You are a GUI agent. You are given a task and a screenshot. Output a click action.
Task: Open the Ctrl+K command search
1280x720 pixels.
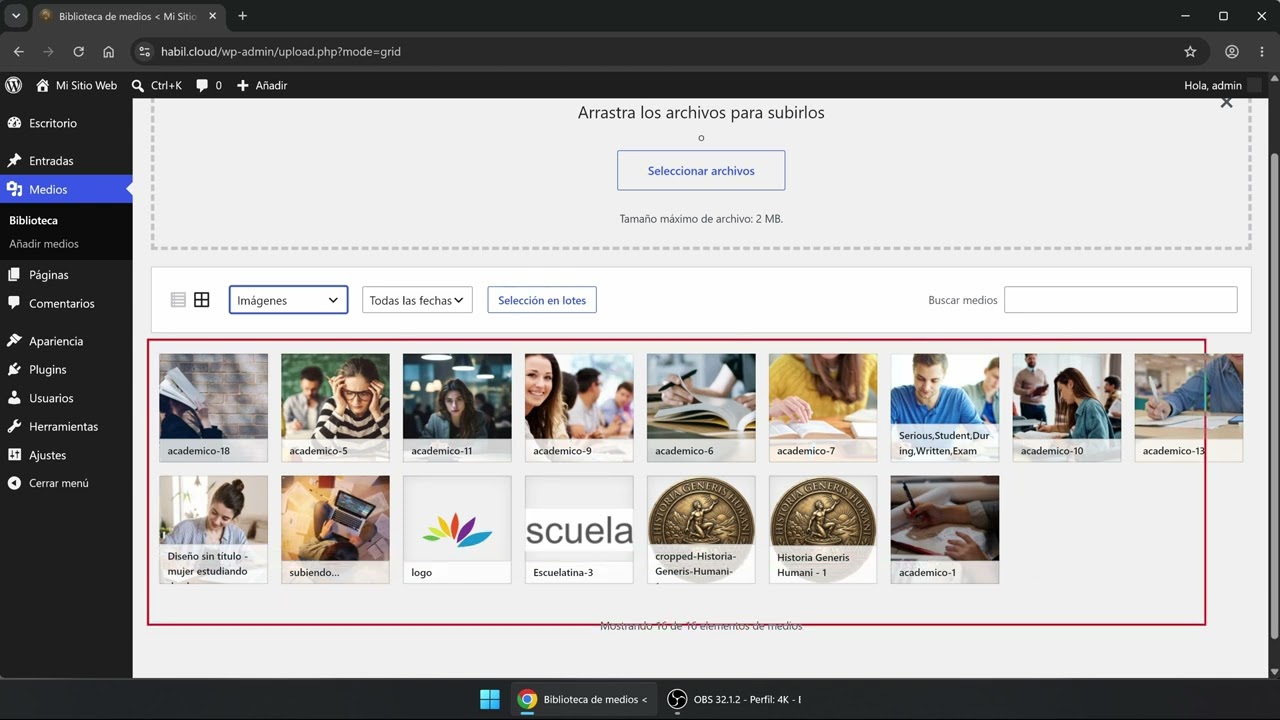click(157, 86)
